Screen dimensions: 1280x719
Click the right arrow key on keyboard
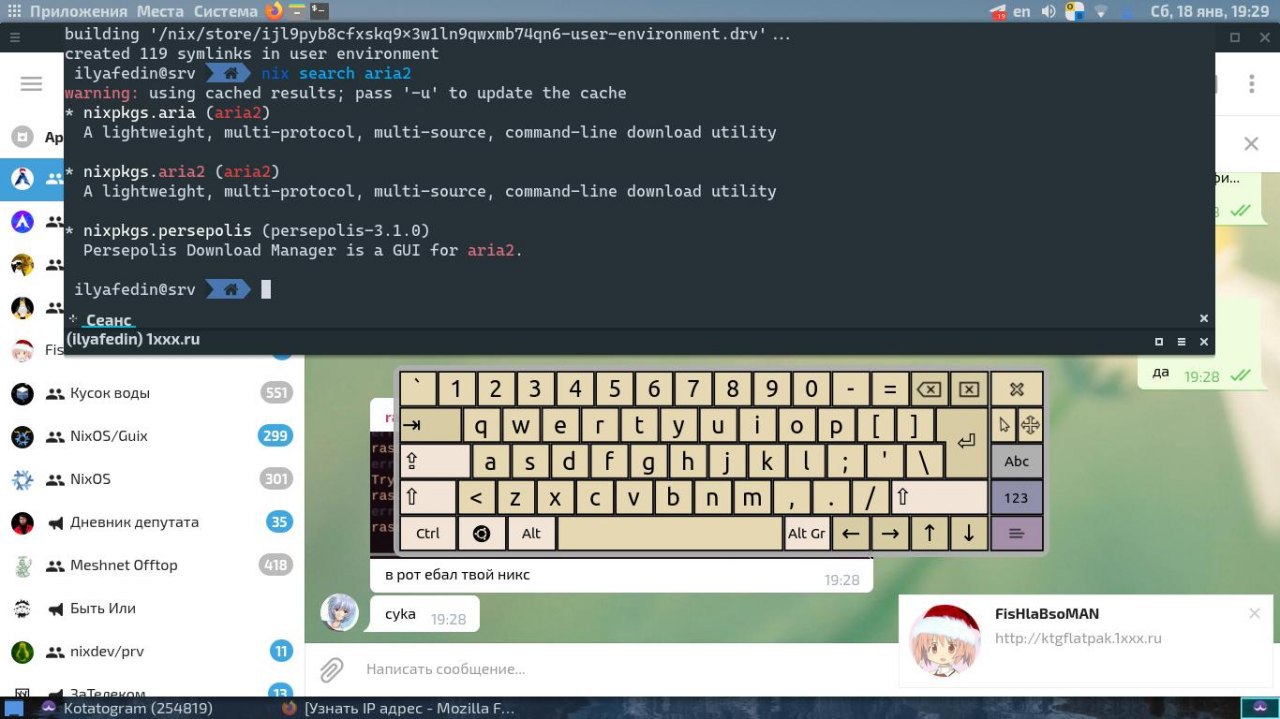tap(890, 533)
